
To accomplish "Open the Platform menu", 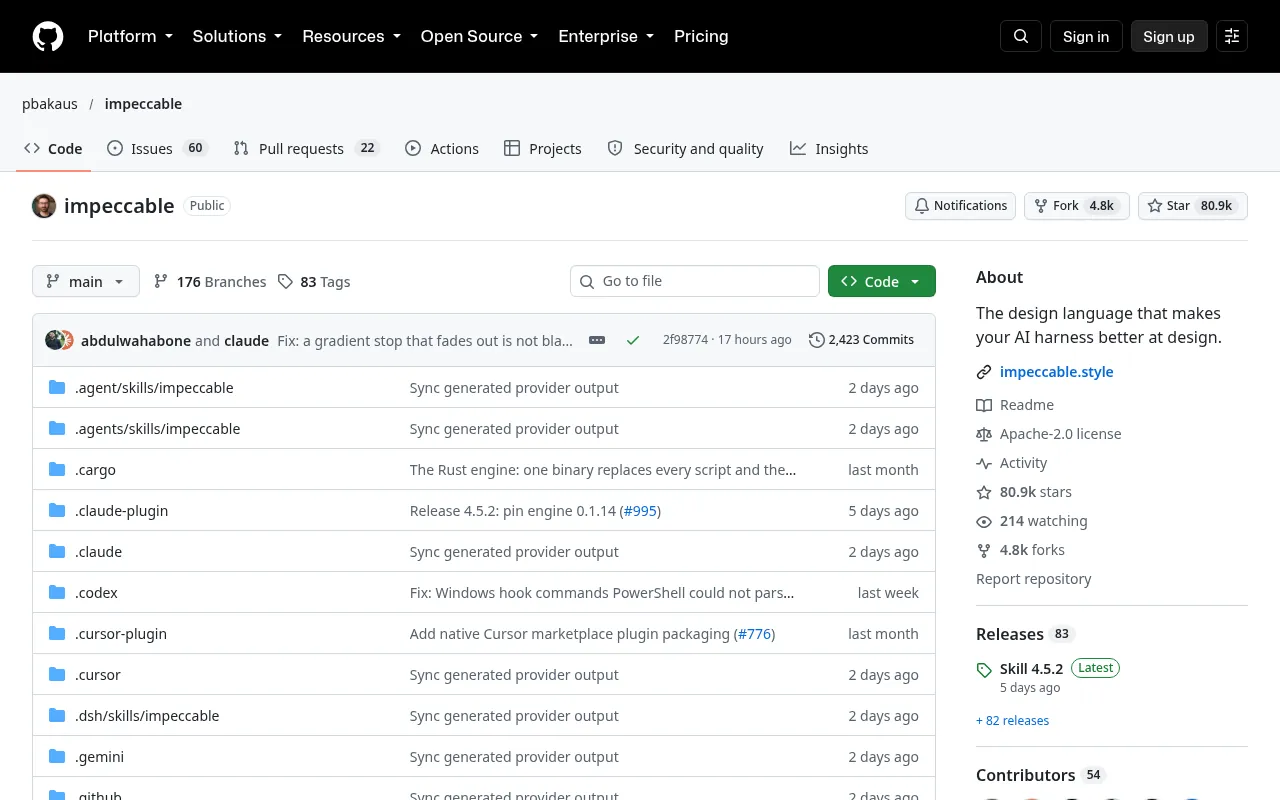I will (x=130, y=36).
